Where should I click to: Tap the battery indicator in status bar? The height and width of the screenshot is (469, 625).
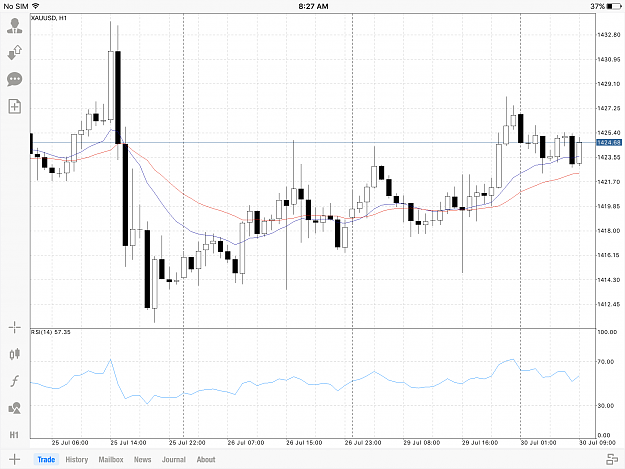click(x=613, y=6)
